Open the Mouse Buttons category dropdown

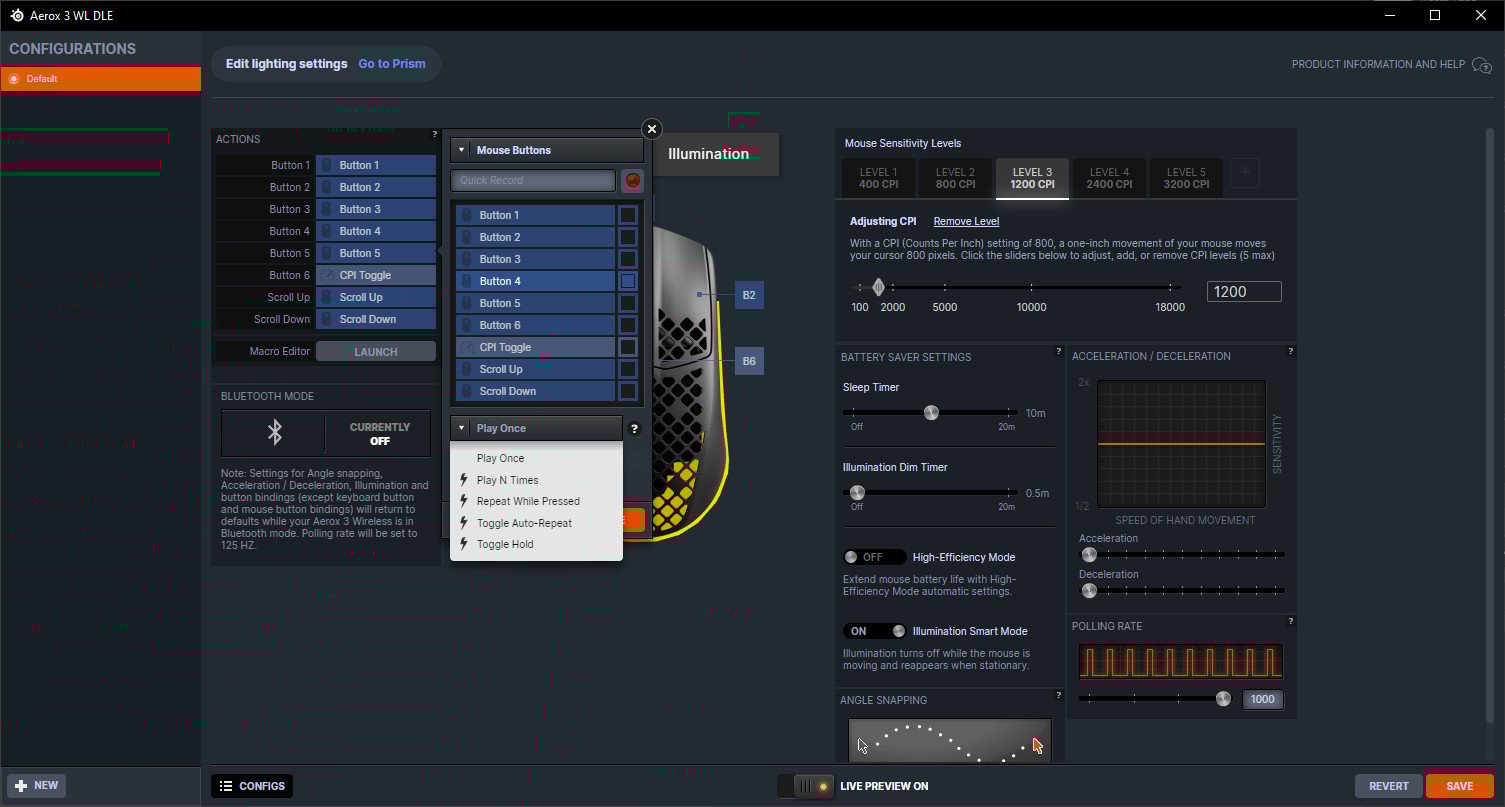point(546,150)
